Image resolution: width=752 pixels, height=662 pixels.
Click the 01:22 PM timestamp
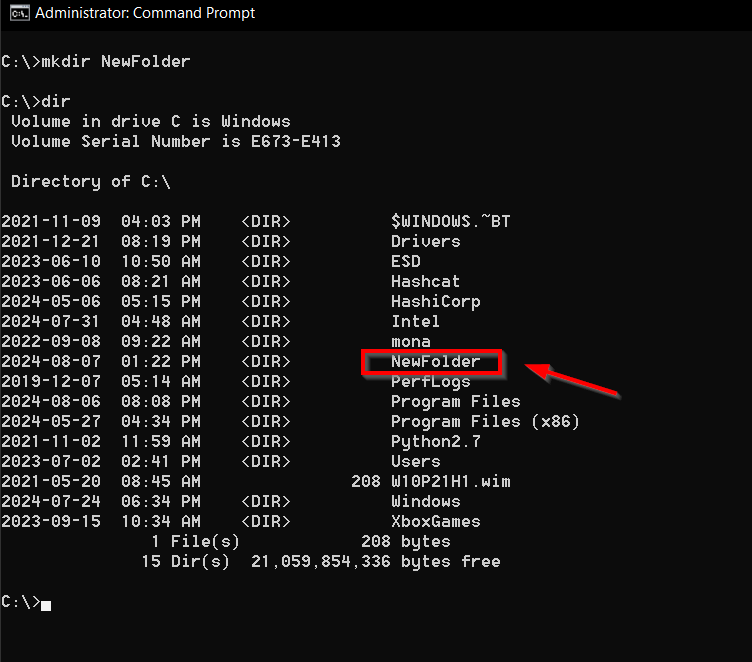point(161,362)
